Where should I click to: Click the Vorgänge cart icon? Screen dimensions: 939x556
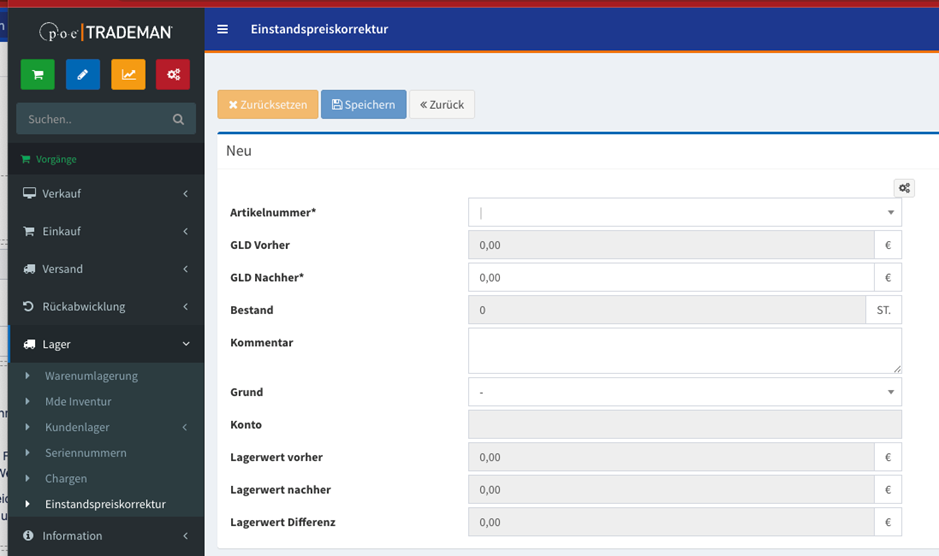pos(26,159)
